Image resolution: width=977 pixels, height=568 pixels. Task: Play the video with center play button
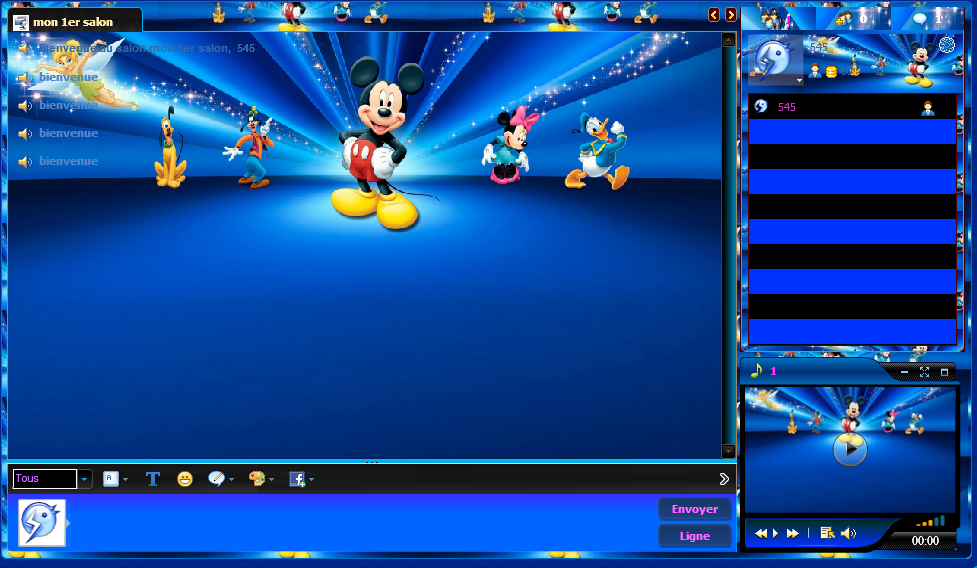pos(850,448)
